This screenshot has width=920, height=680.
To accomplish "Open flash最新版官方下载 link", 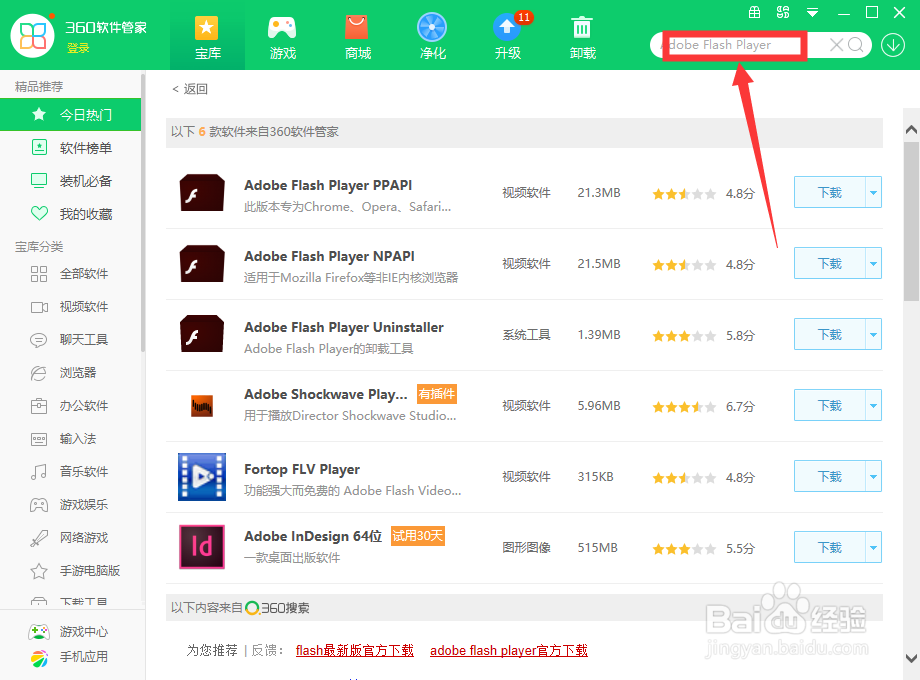I will point(354,651).
